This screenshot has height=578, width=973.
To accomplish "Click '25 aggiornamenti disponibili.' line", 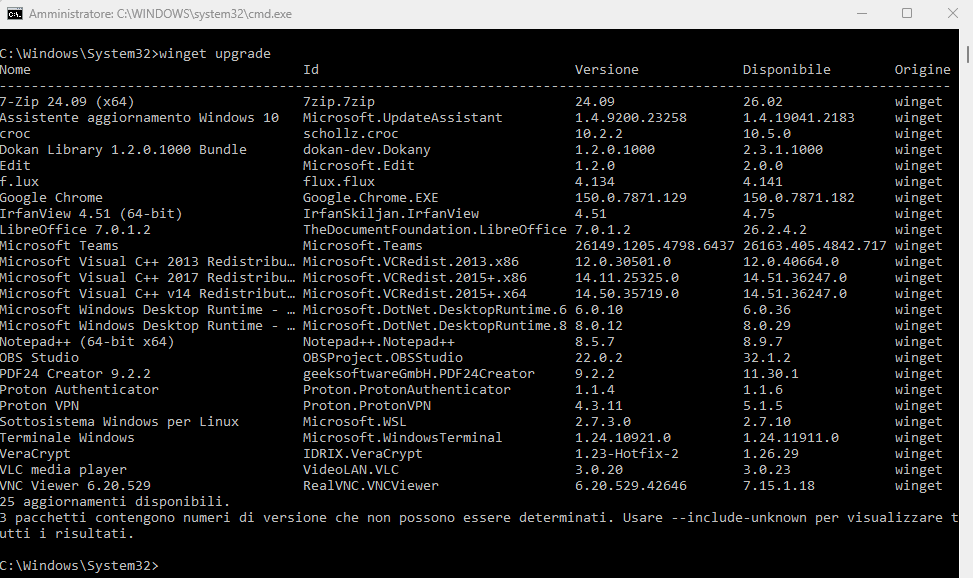I will click(115, 502).
